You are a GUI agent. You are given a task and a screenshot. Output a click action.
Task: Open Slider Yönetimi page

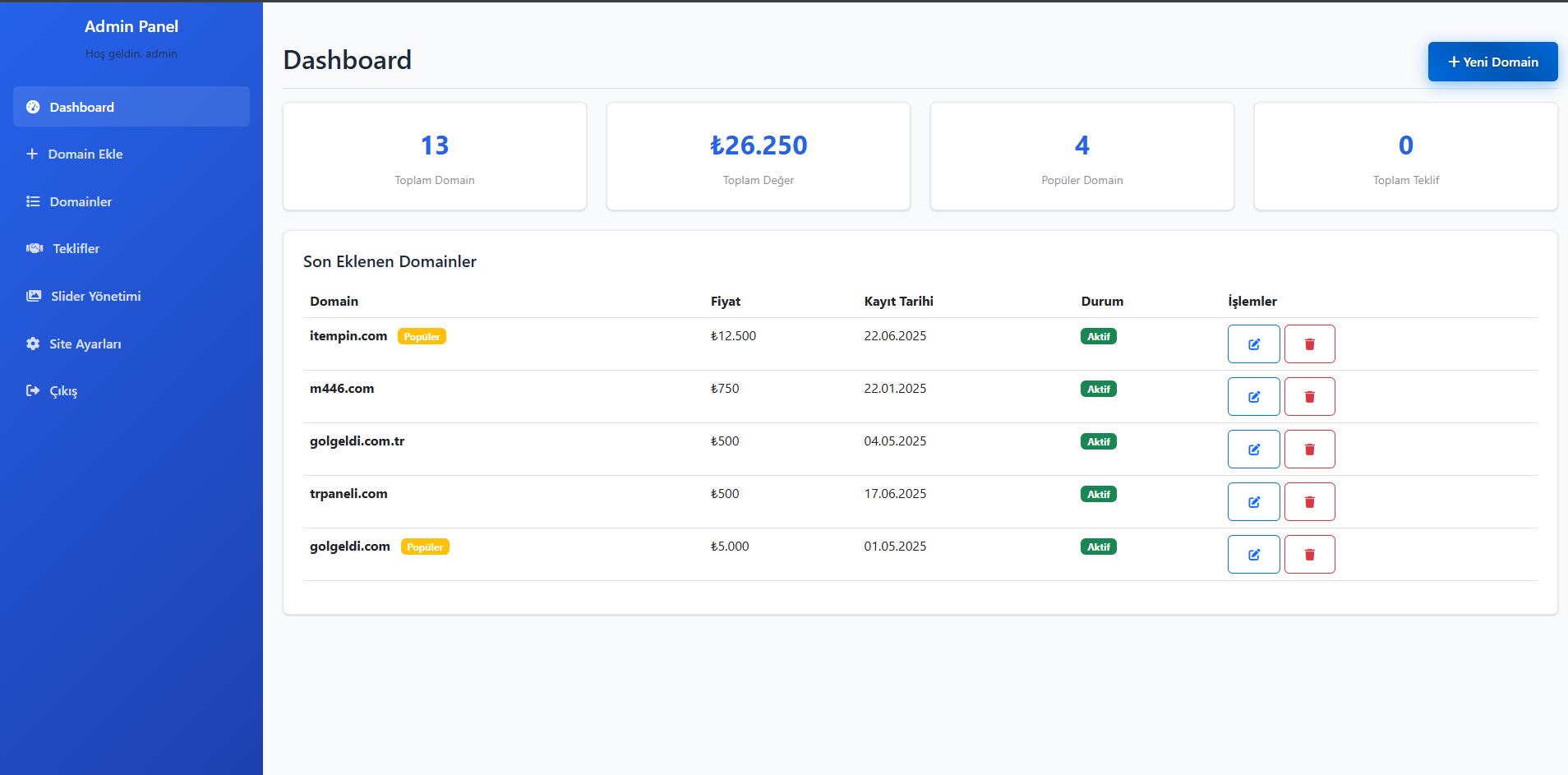(x=131, y=296)
